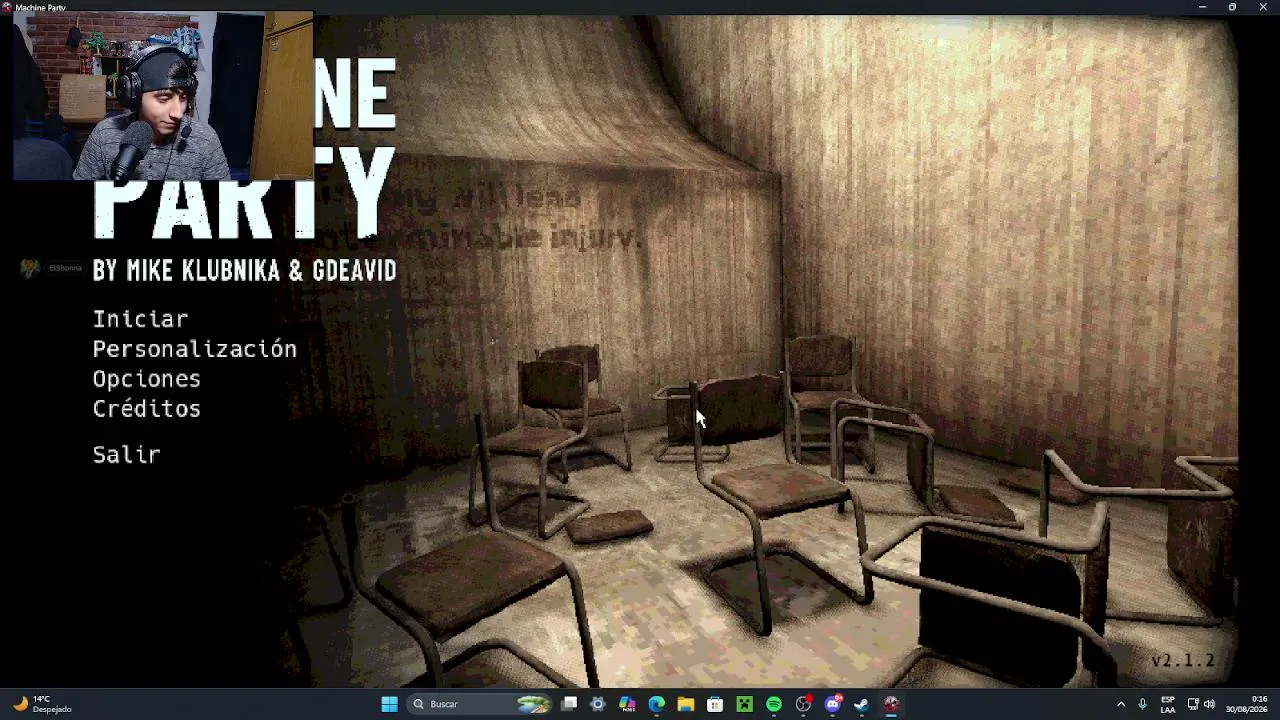Click the microphone tray icon
The width and height of the screenshot is (1280, 720).
(1142, 704)
